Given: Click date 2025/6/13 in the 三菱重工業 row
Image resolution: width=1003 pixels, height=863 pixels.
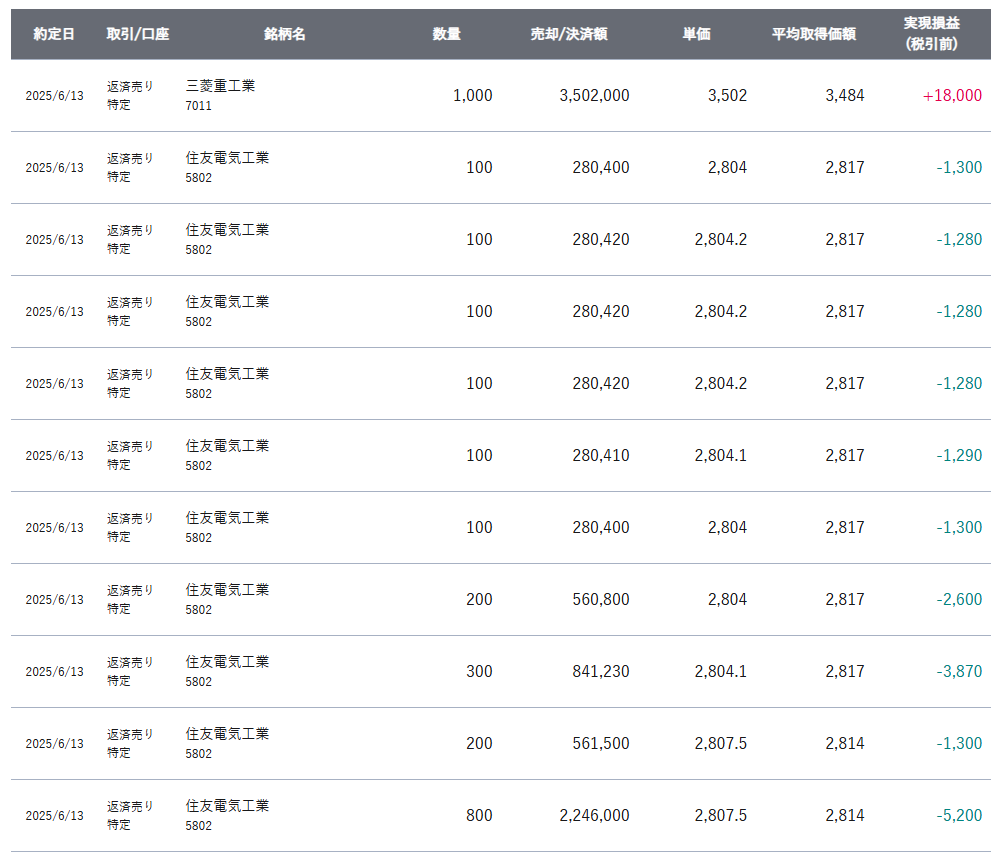Looking at the screenshot, I should tap(54, 96).
